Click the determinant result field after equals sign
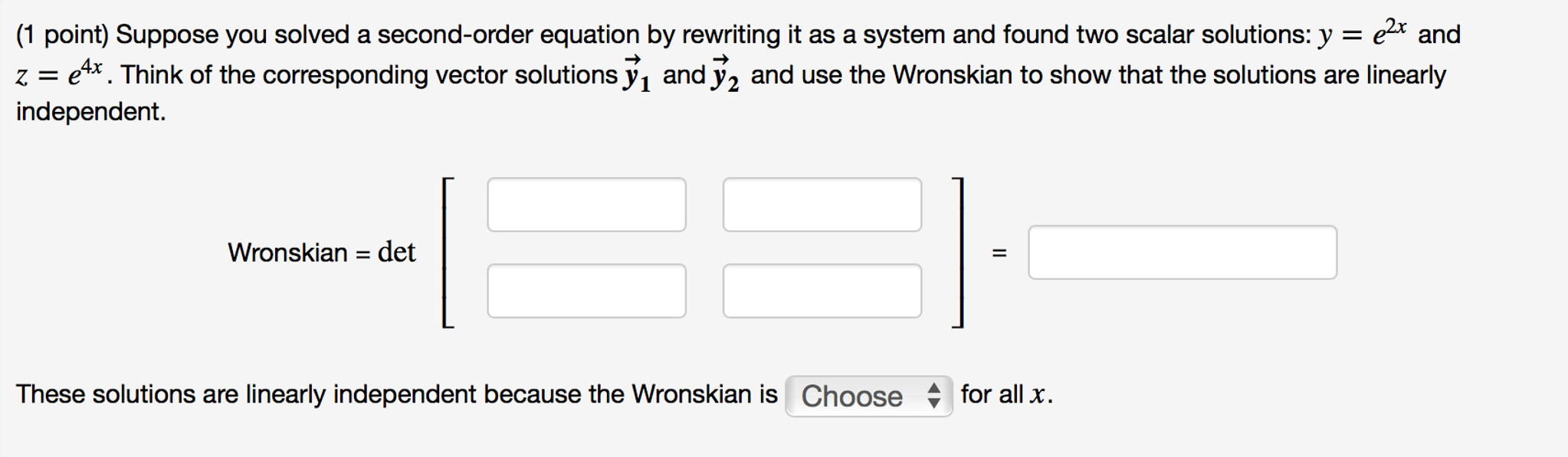This screenshot has width=1568, height=457. coord(1183,252)
